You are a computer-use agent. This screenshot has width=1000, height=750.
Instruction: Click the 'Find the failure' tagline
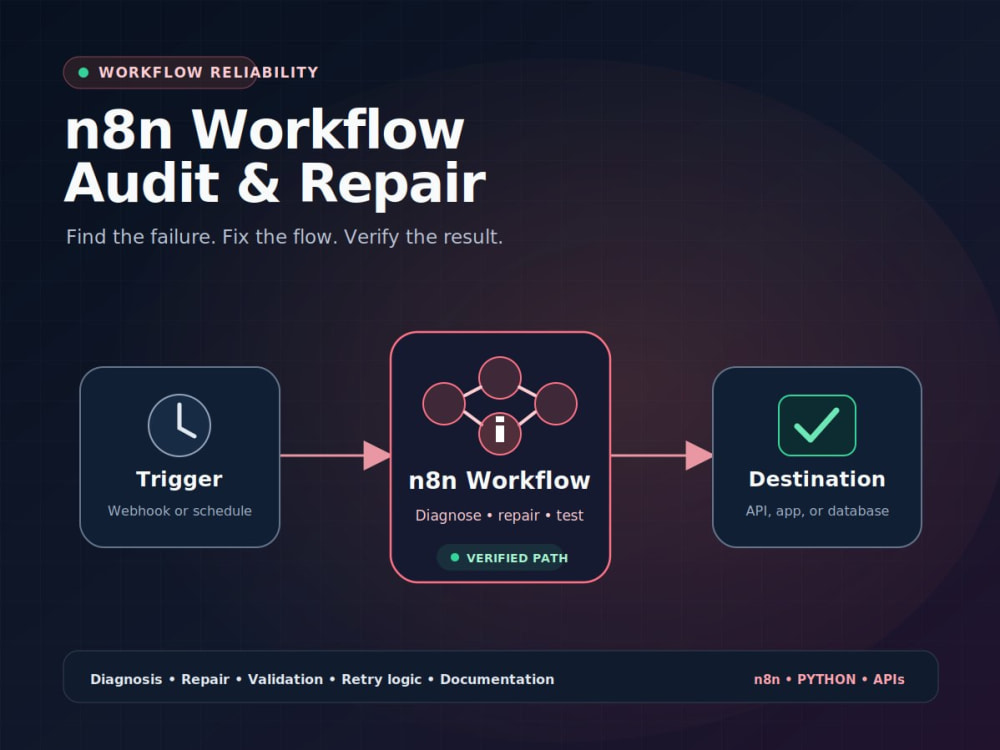[284, 237]
